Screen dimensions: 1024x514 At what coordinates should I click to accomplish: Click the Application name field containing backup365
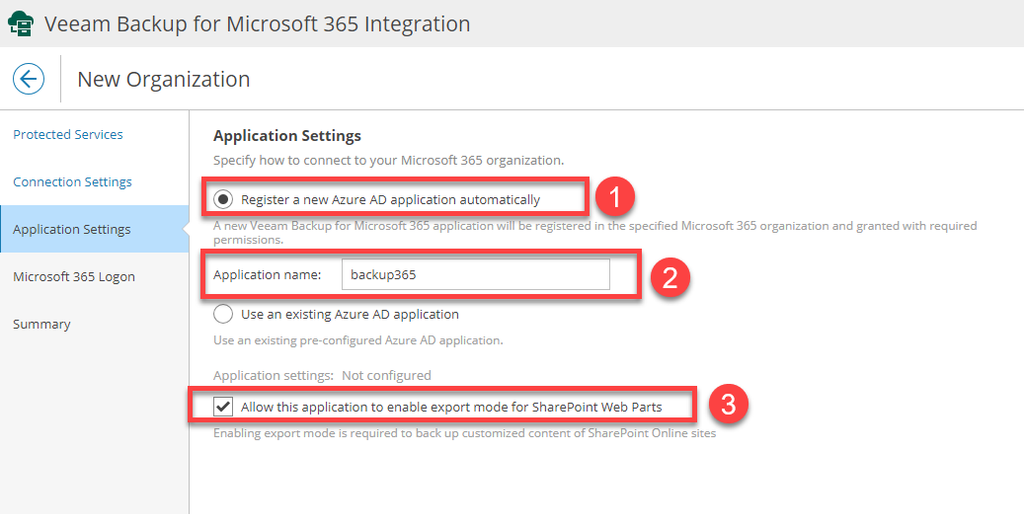474,275
